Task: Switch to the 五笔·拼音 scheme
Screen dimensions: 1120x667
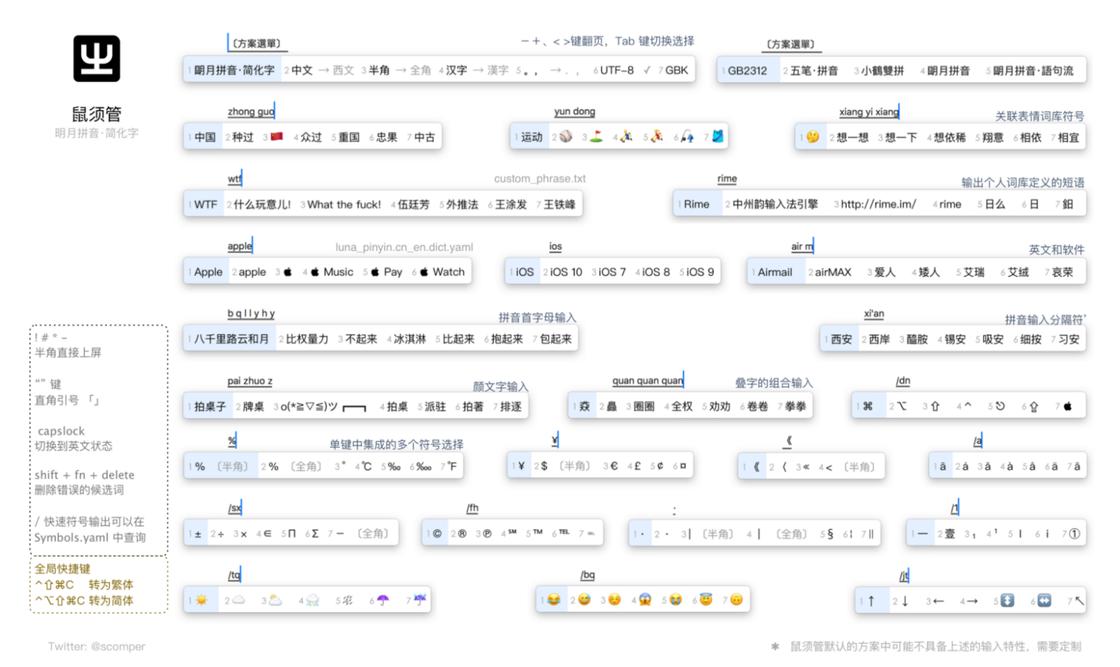Action: [x=814, y=71]
